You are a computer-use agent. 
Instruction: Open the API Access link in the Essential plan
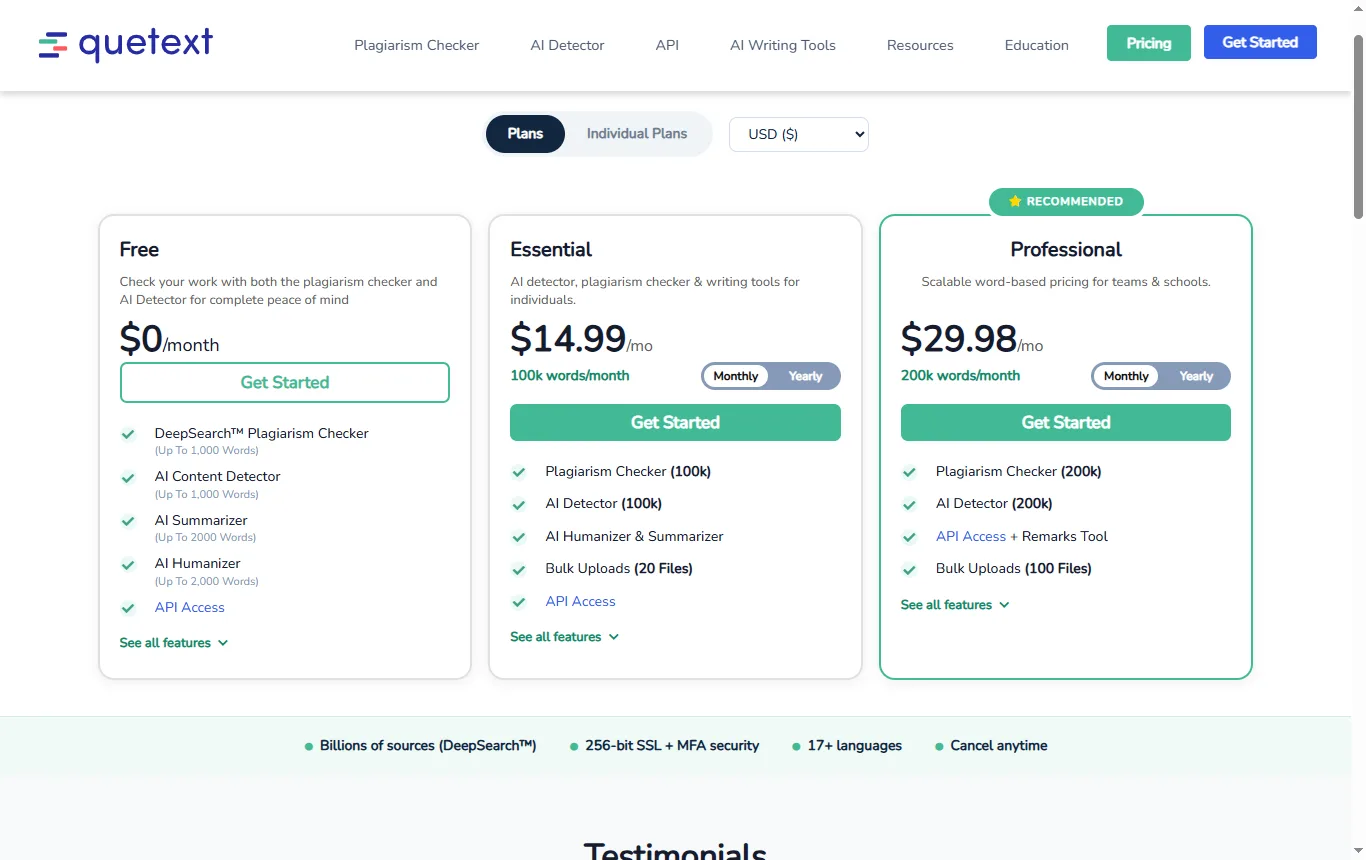click(580, 602)
